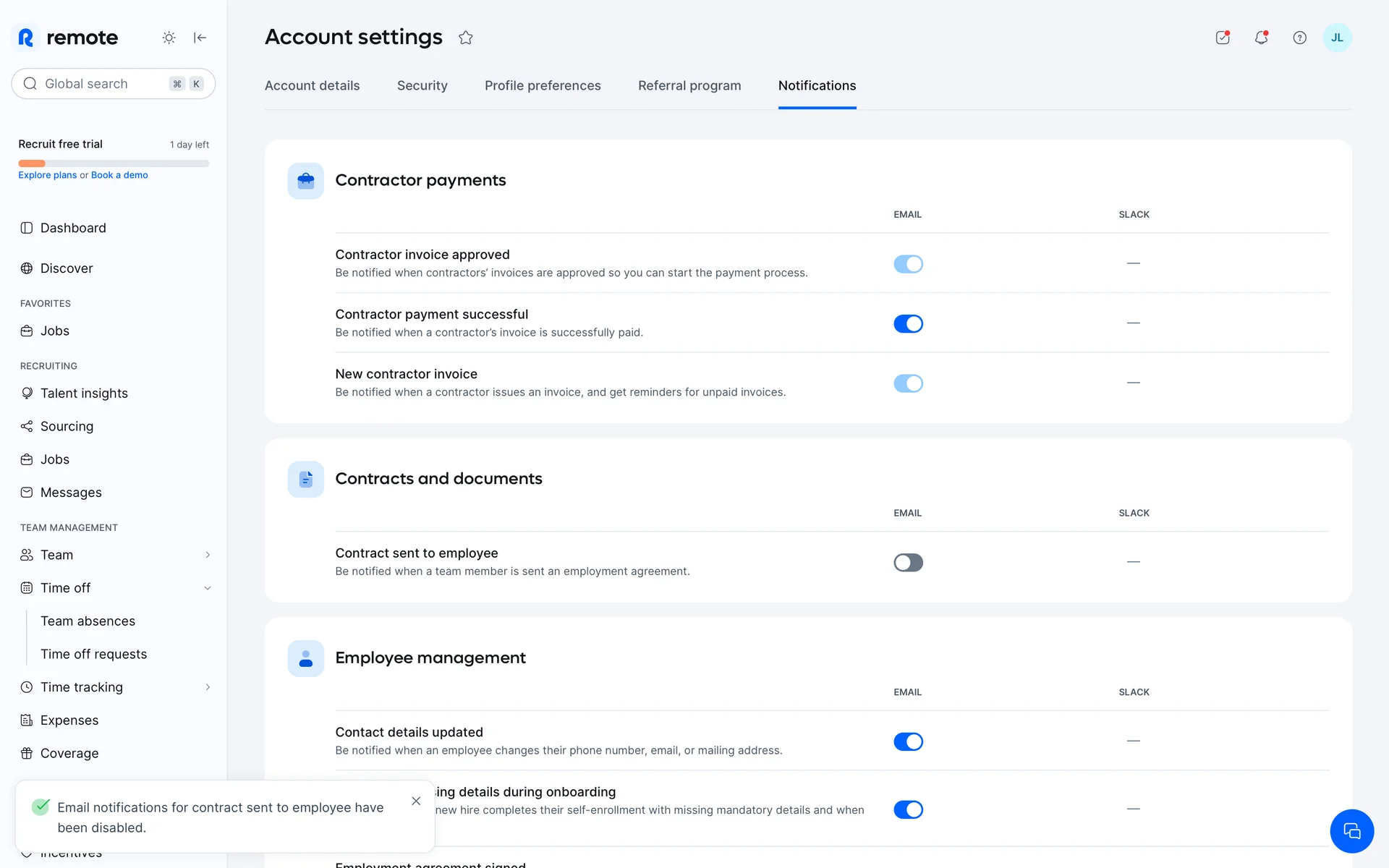Screen dimensions: 1389x868
Task: Open the tasks icon beside the bell
Action: (x=1223, y=38)
